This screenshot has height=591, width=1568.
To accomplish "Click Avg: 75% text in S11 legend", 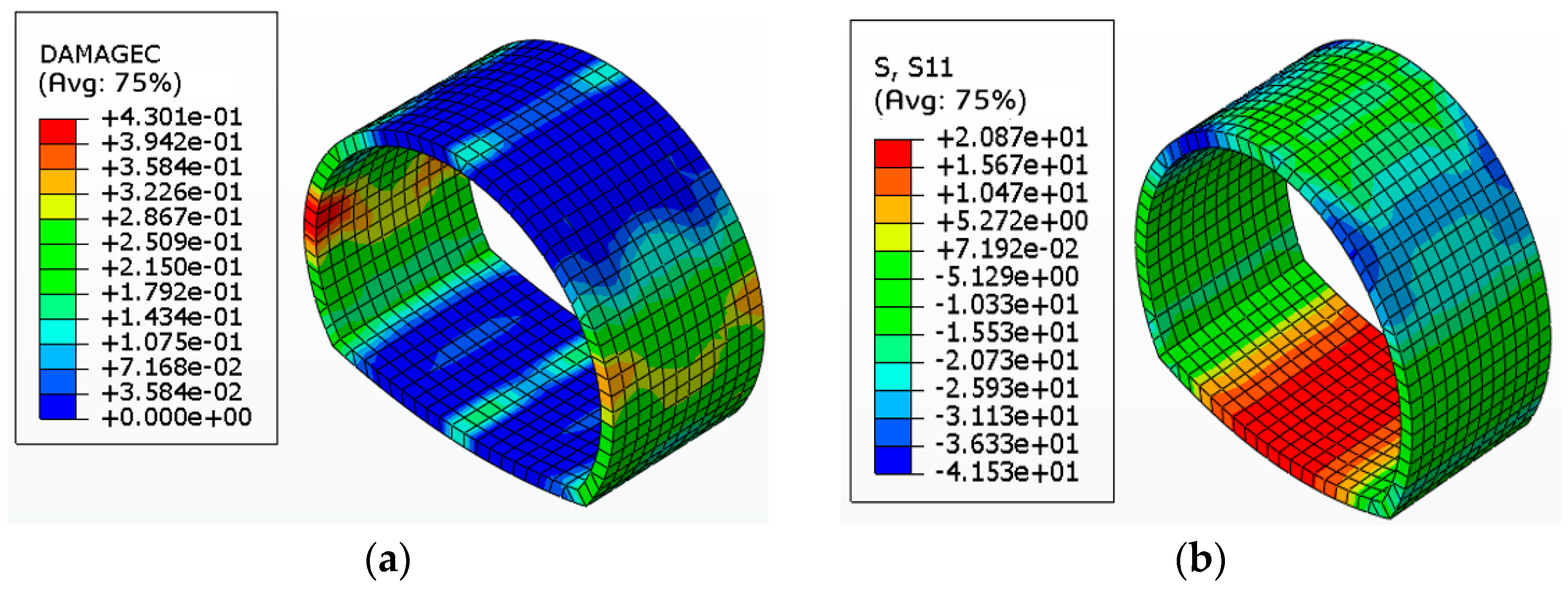I will [x=950, y=100].
